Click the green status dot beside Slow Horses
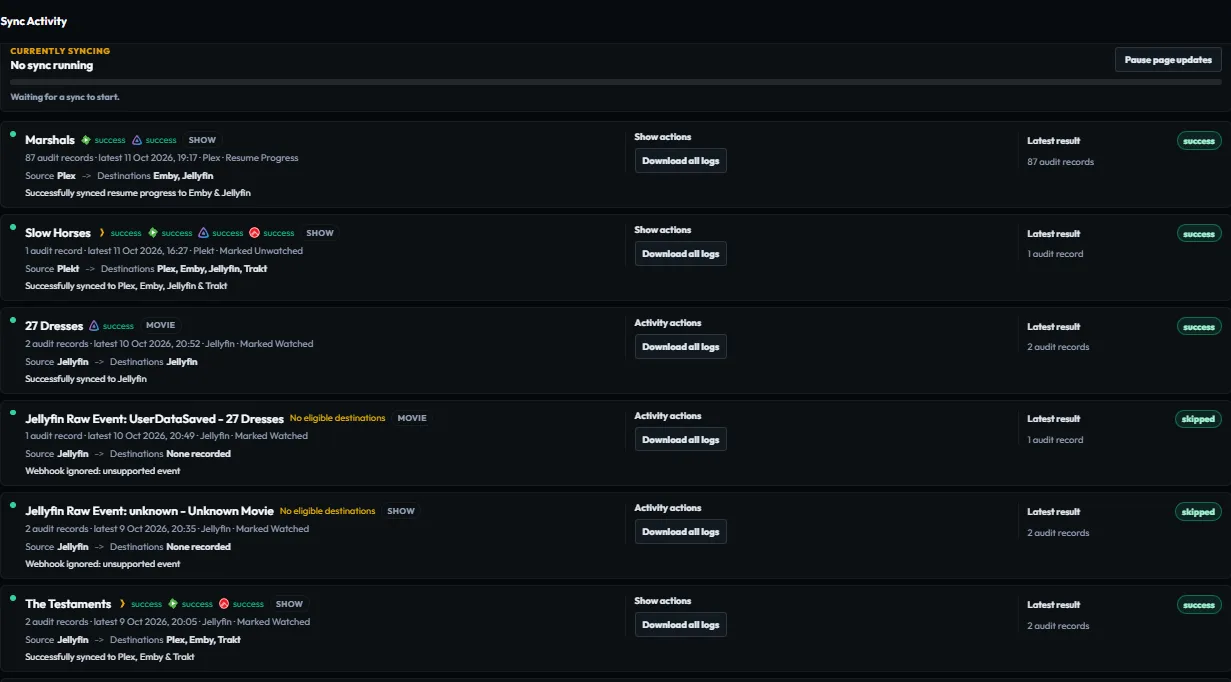 pyautogui.click(x=13, y=226)
